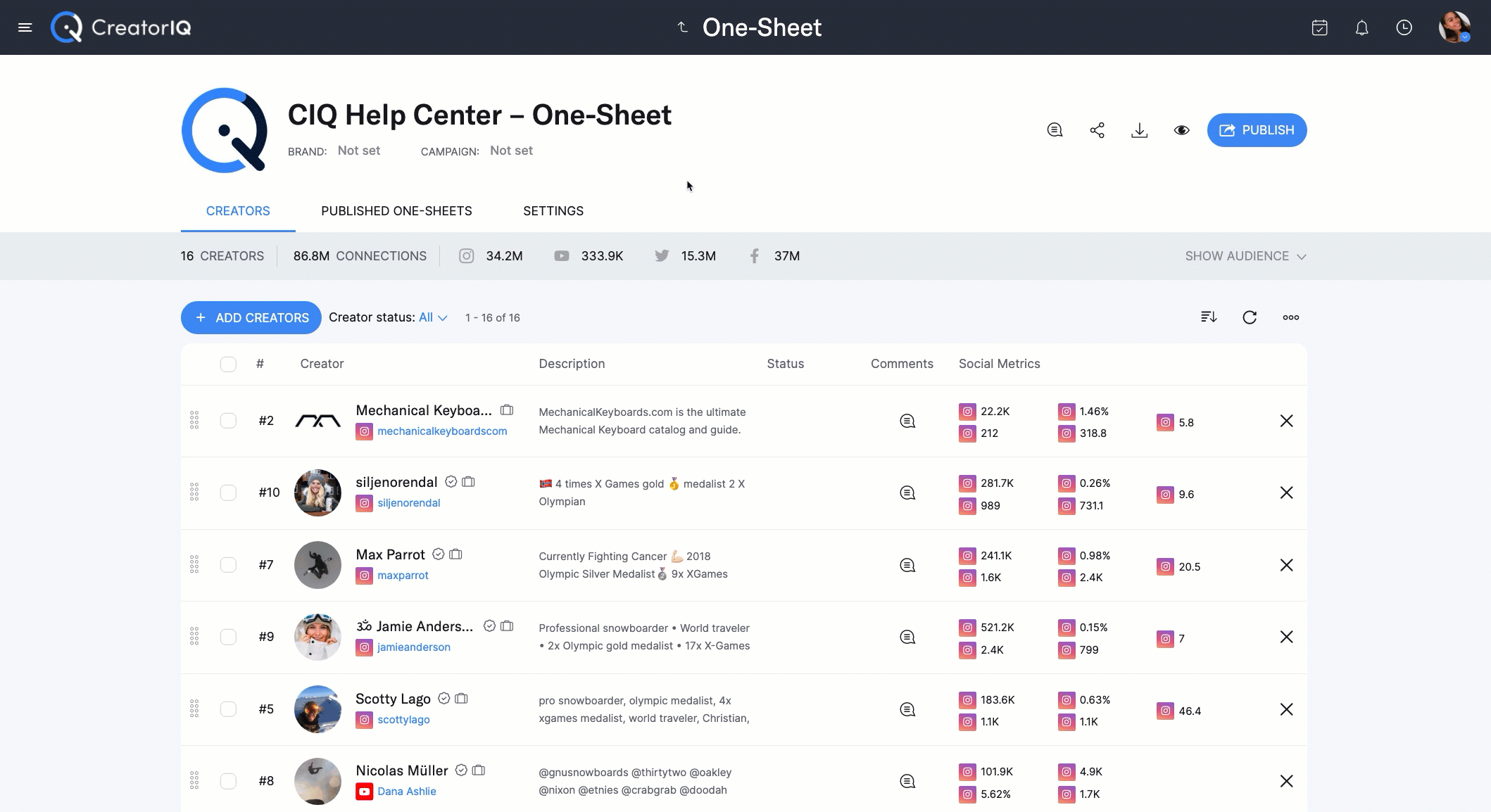Open sort options using the sort icon

click(x=1208, y=317)
